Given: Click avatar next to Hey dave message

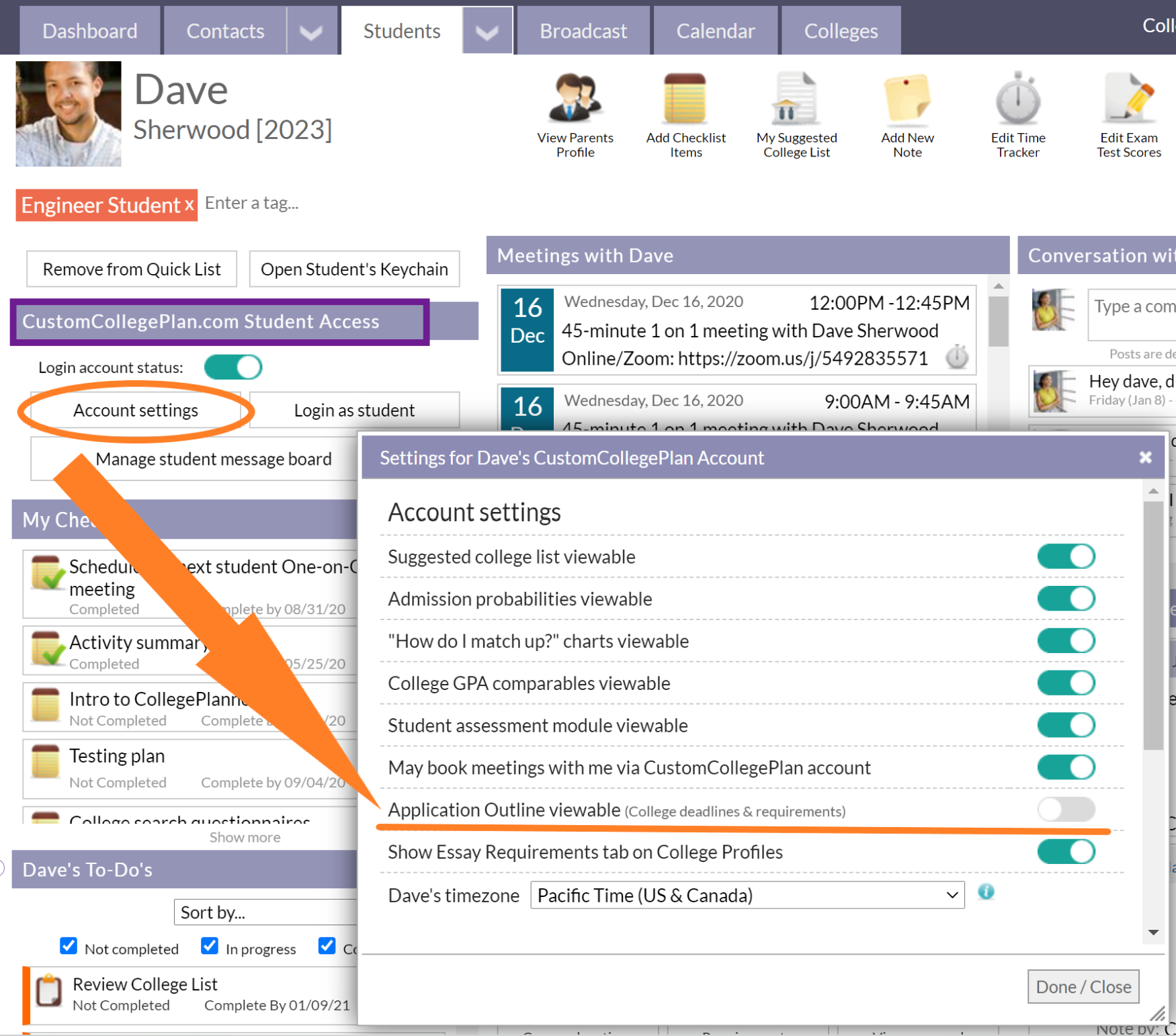Looking at the screenshot, I should coord(1053,390).
